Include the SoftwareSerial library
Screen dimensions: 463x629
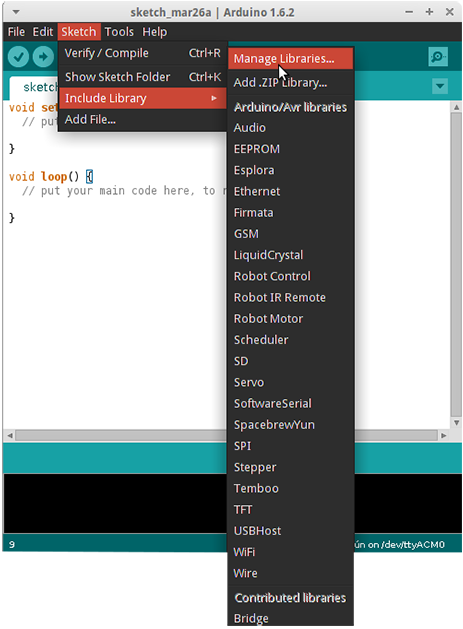[290, 404]
